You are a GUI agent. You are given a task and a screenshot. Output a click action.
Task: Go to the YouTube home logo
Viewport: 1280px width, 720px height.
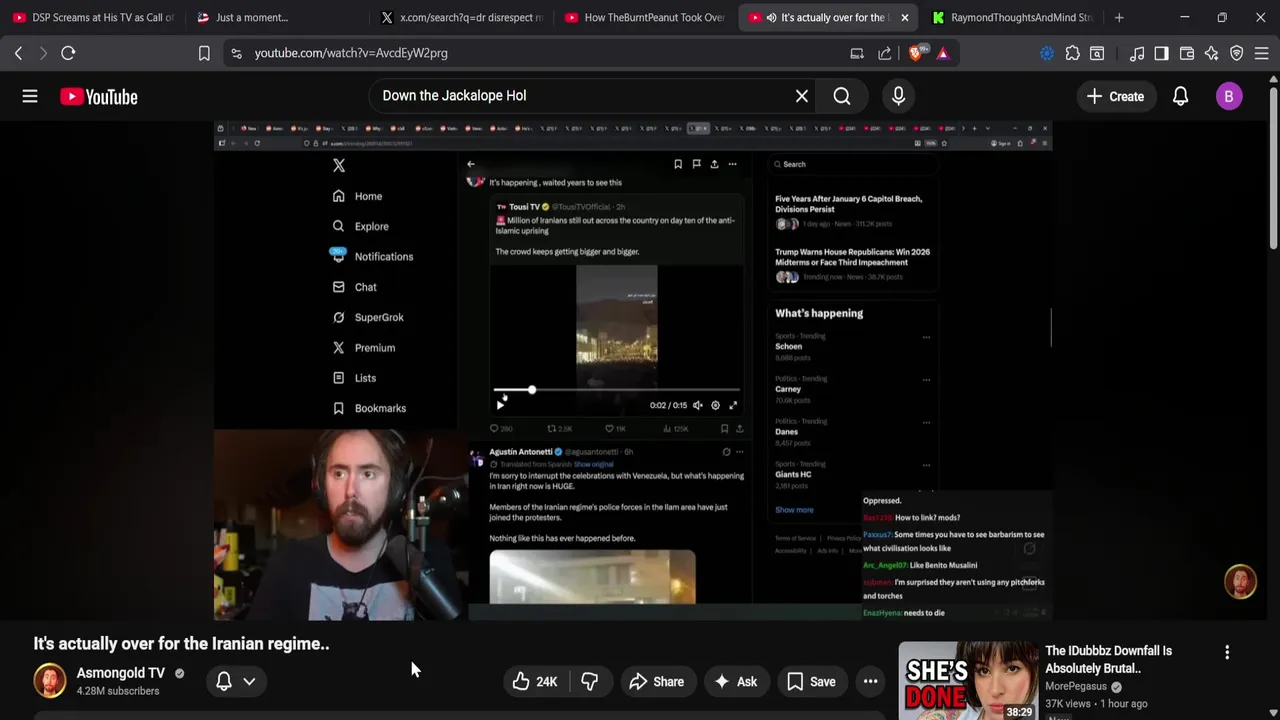click(x=98, y=96)
